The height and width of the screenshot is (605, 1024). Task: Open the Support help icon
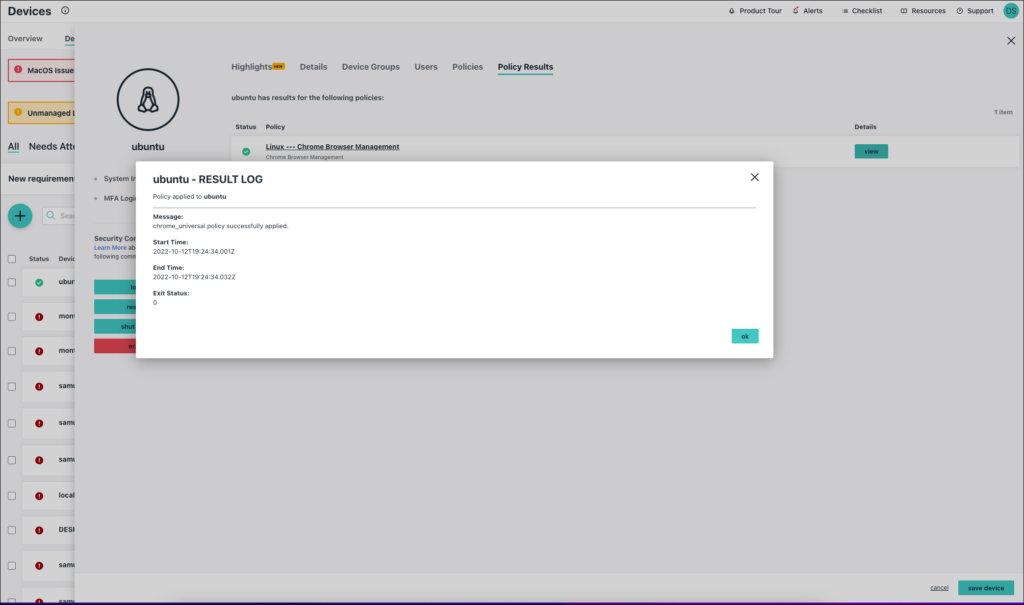click(x=961, y=10)
